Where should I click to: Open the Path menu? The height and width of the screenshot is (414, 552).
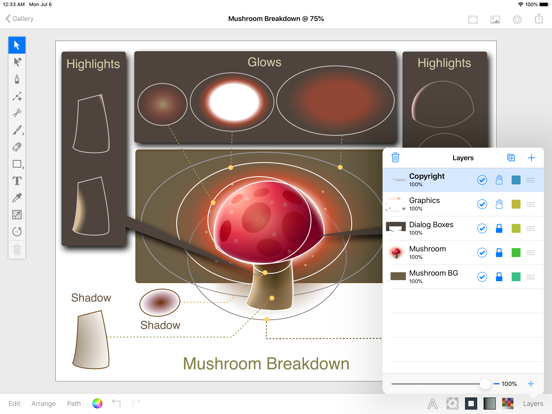click(x=74, y=403)
